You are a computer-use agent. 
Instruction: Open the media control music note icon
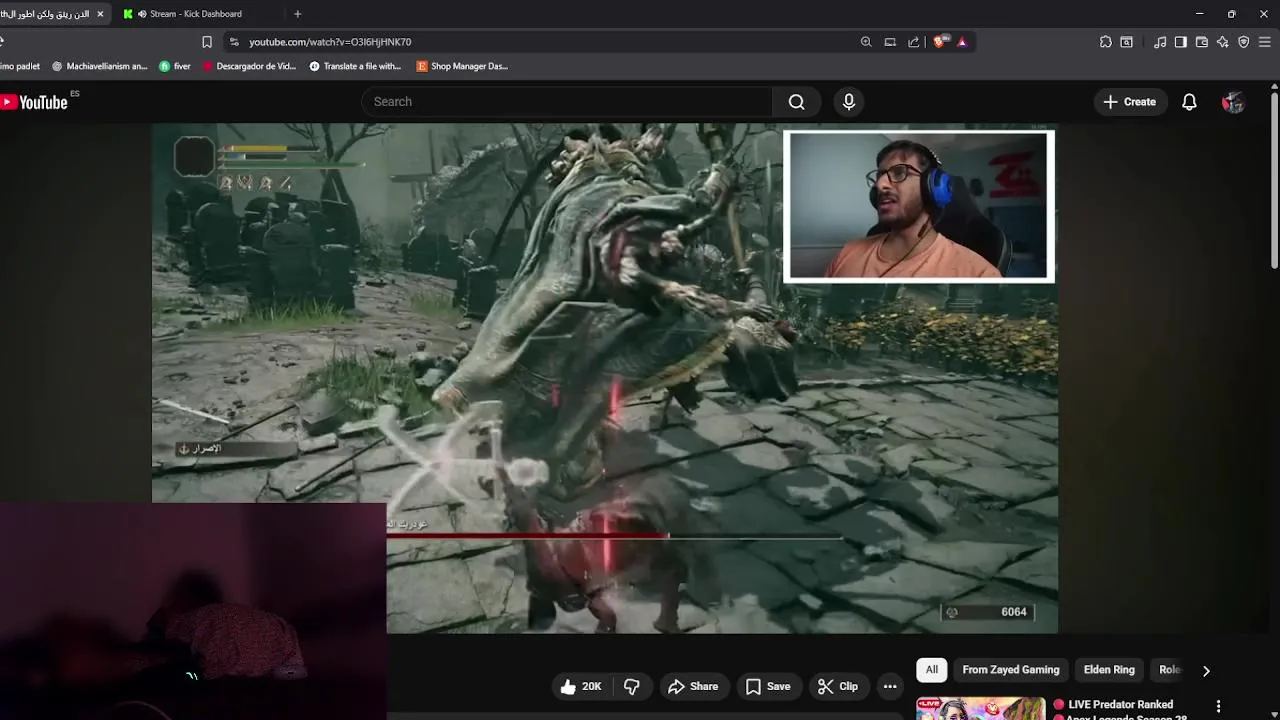pos(1160,42)
